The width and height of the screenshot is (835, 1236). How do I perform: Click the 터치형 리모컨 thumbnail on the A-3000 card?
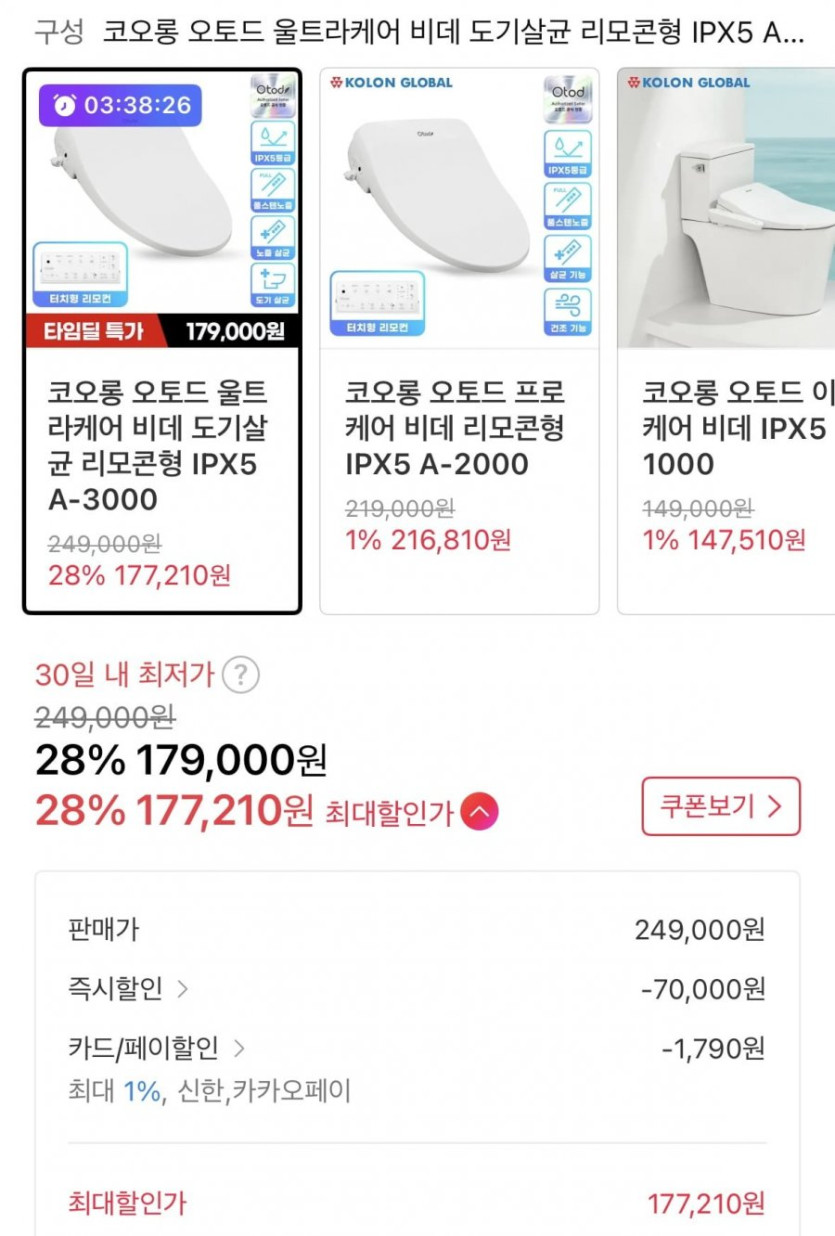click(x=80, y=275)
